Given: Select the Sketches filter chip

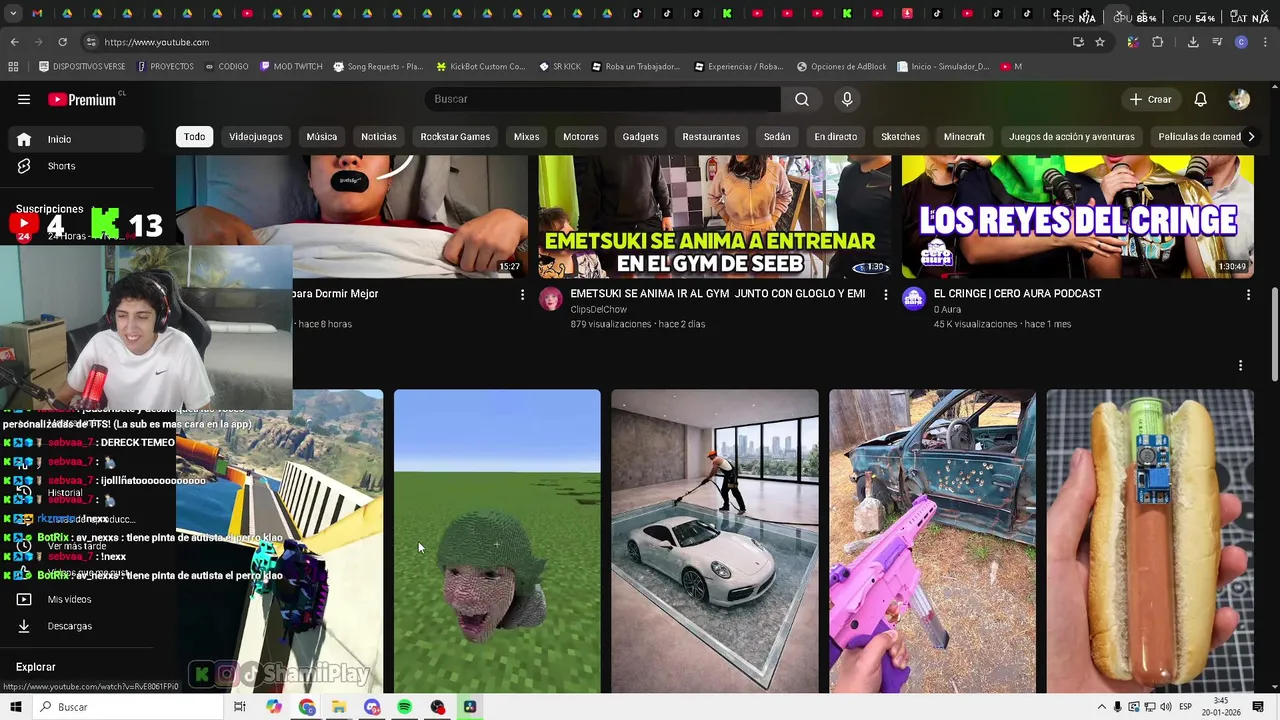Looking at the screenshot, I should click(x=900, y=137).
